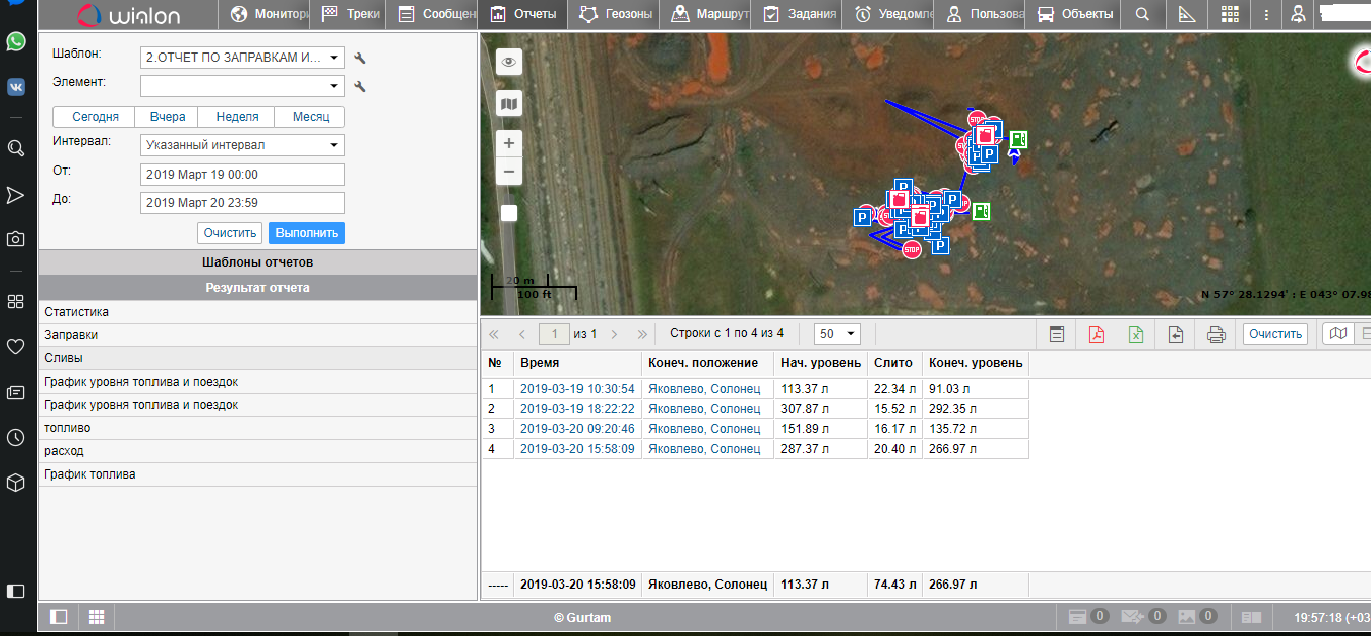1371x636 pixels.
Task: Click the print report icon
Action: pyautogui.click(x=1216, y=335)
